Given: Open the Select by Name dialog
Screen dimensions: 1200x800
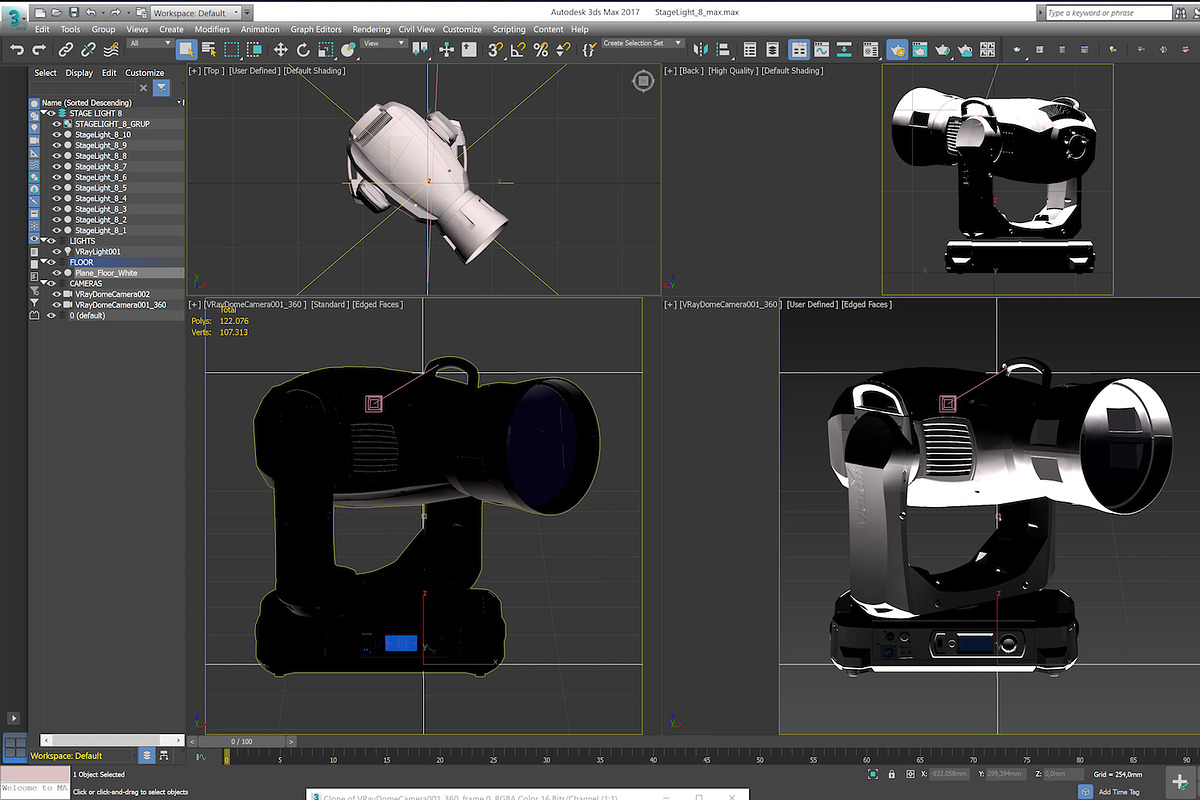Looking at the screenshot, I should [x=209, y=49].
